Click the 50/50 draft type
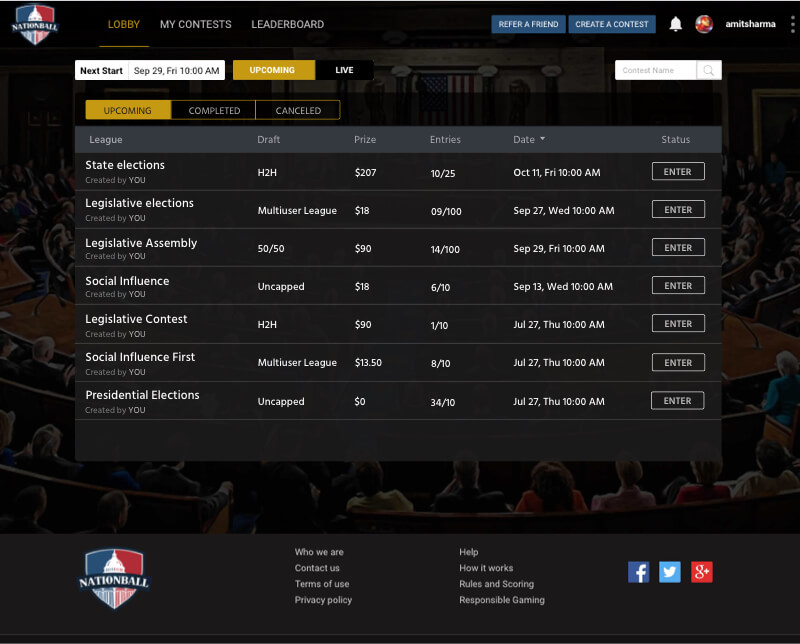This screenshot has width=800, height=644. pyautogui.click(x=271, y=249)
